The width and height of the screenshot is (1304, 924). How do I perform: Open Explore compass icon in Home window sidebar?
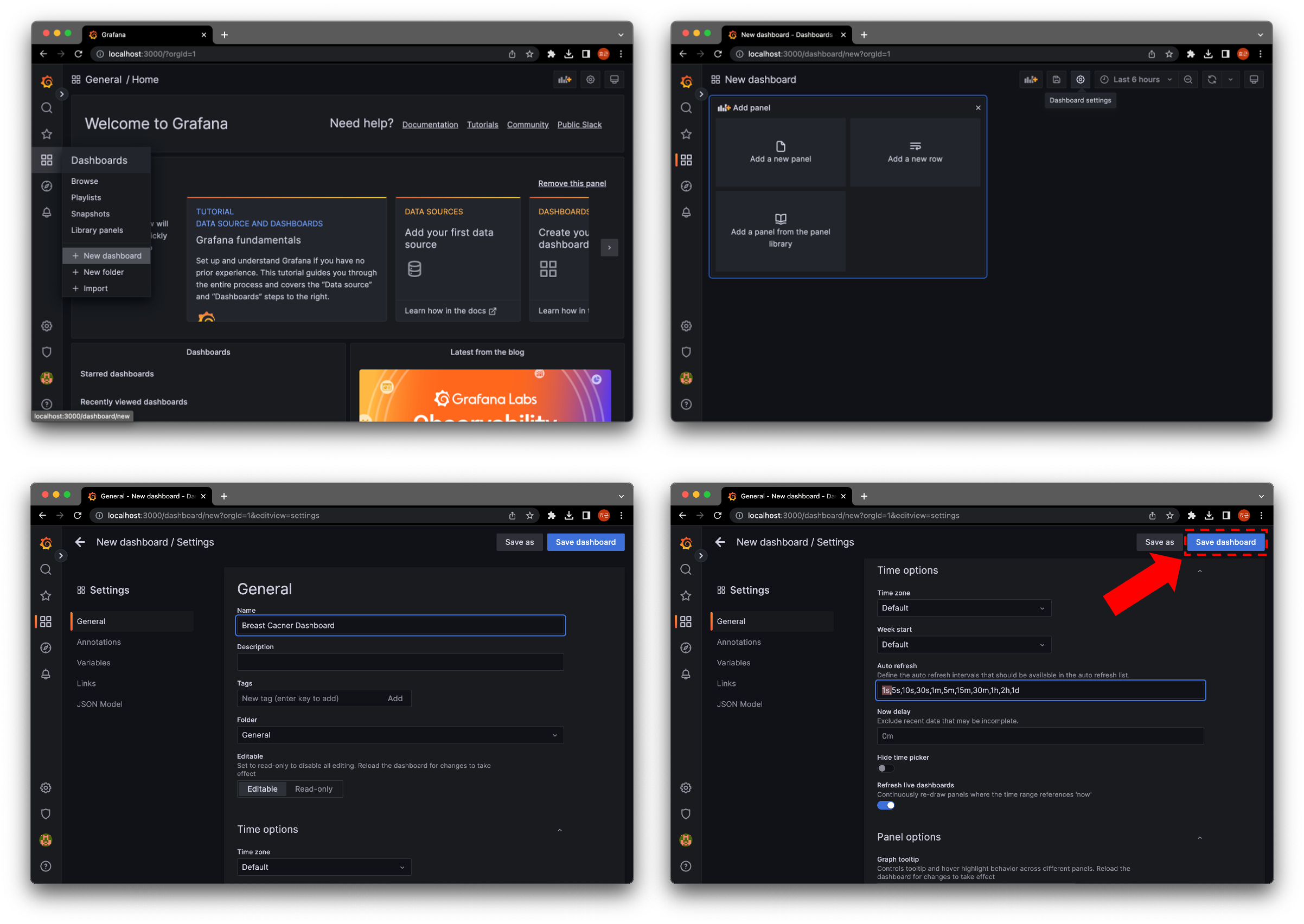click(47, 186)
